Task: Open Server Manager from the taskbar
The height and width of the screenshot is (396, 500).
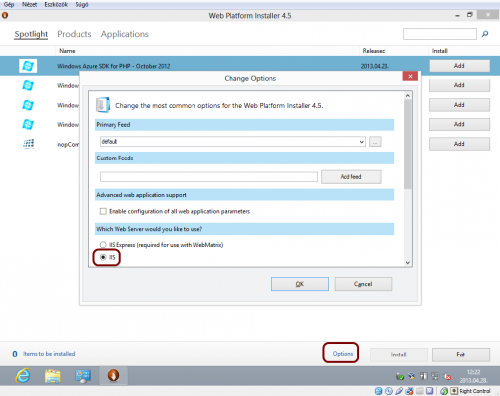Action: (83, 376)
